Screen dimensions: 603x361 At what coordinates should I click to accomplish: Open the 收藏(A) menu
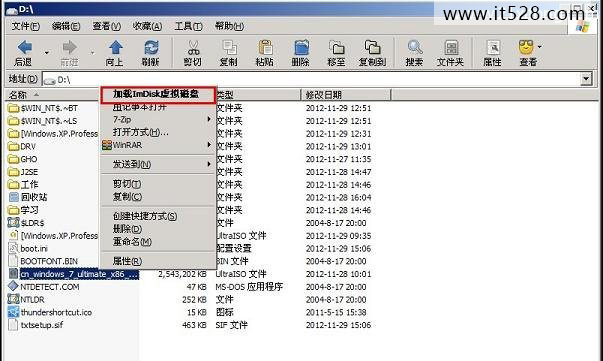pyautogui.click(x=147, y=26)
